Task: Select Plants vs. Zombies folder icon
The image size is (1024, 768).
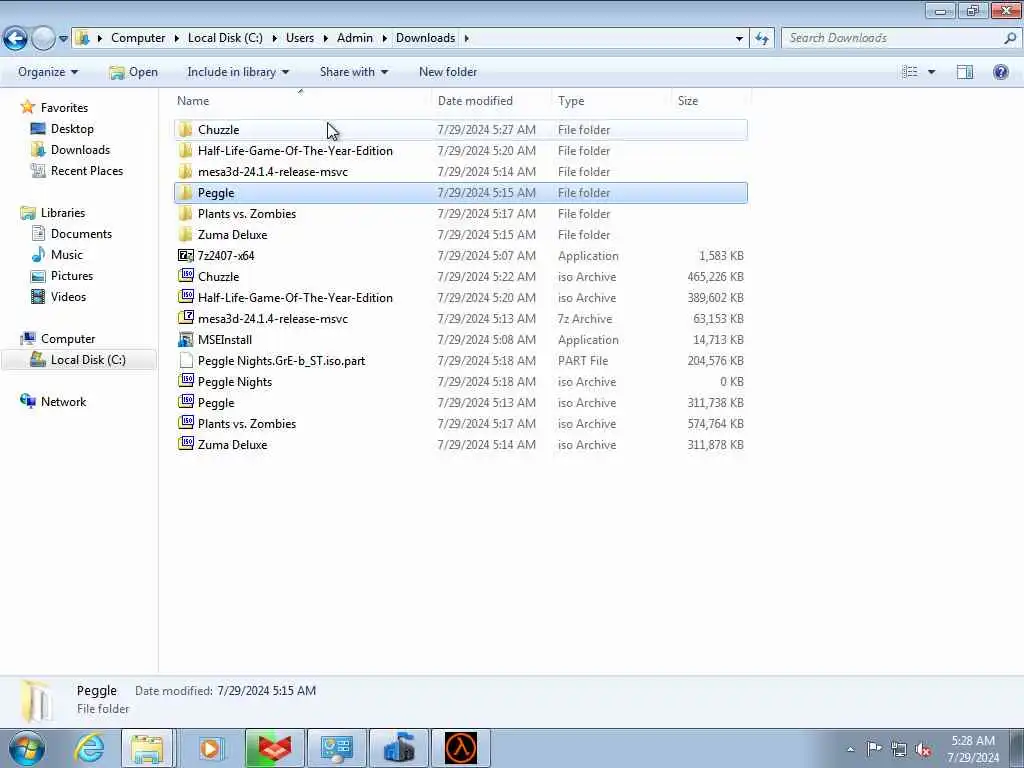Action: [x=185, y=214]
